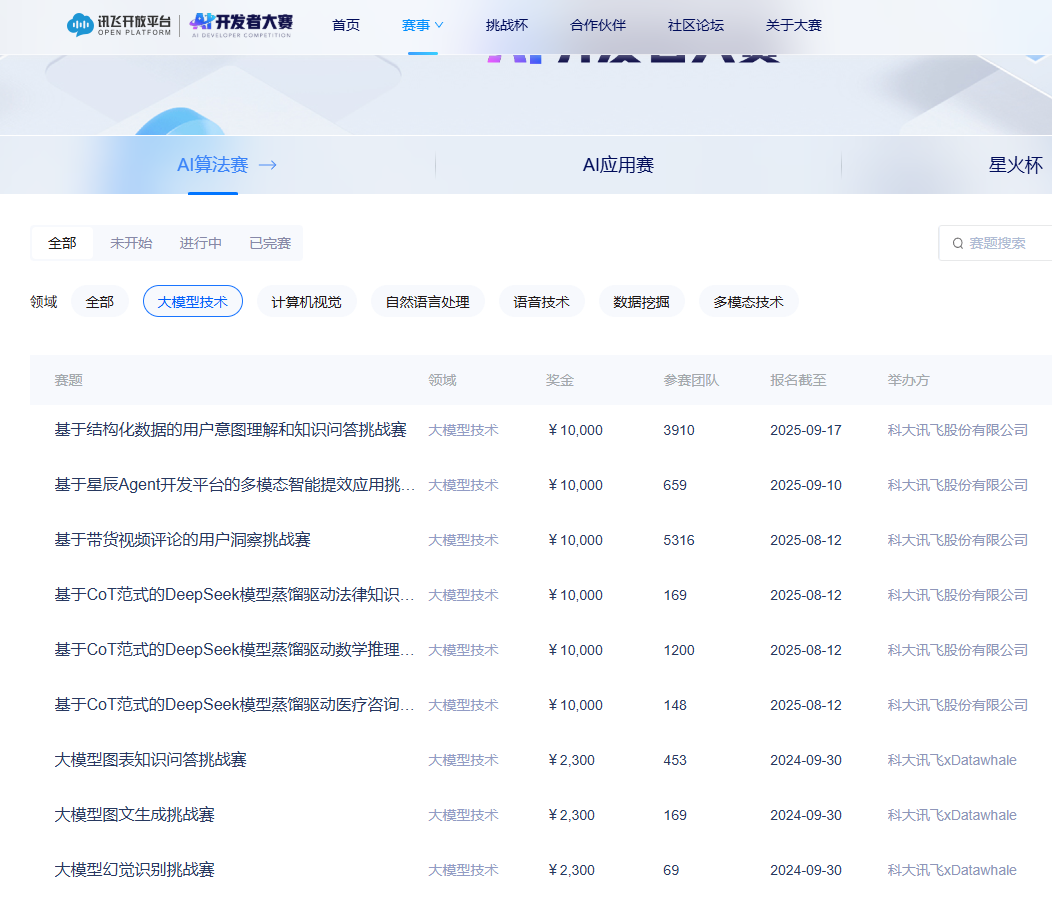Open 基于带货视频评论的用户洞察挑战赛
Image resolution: width=1052 pixels, height=907 pixels.
182,539
